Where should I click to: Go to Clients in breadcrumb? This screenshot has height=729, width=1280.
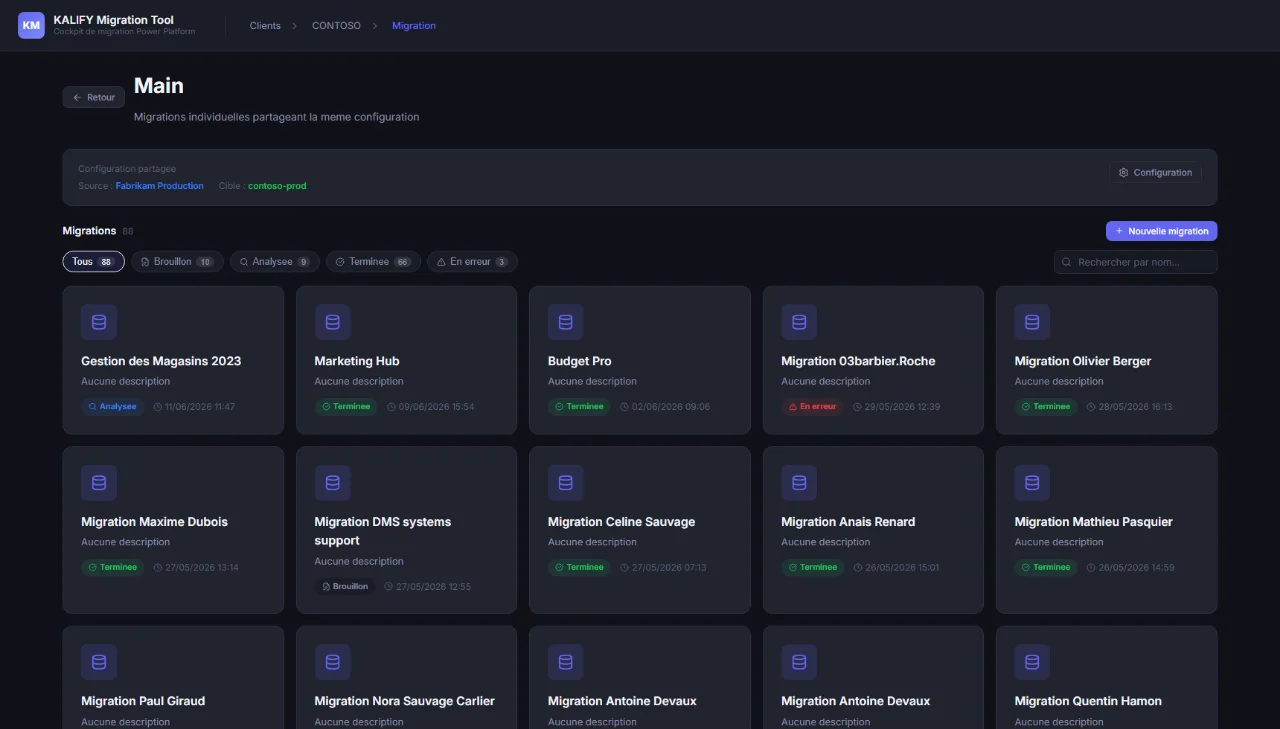pyautogui.click(x=265, y=26)
